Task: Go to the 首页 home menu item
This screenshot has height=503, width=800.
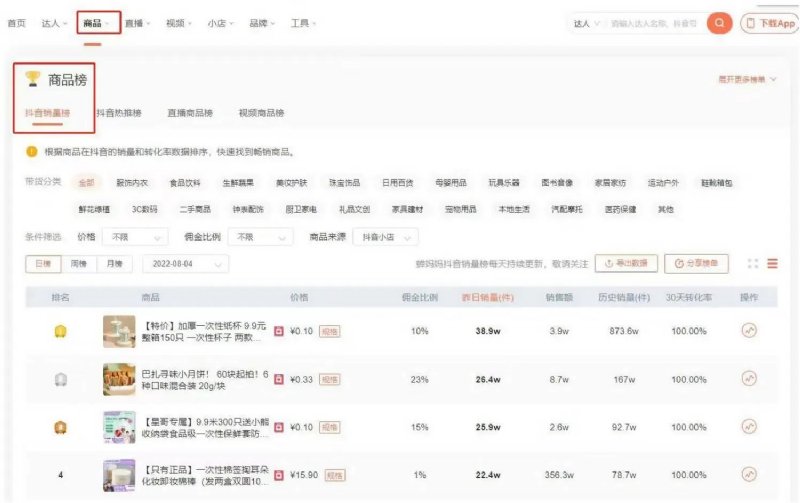Action: [16, 23]
